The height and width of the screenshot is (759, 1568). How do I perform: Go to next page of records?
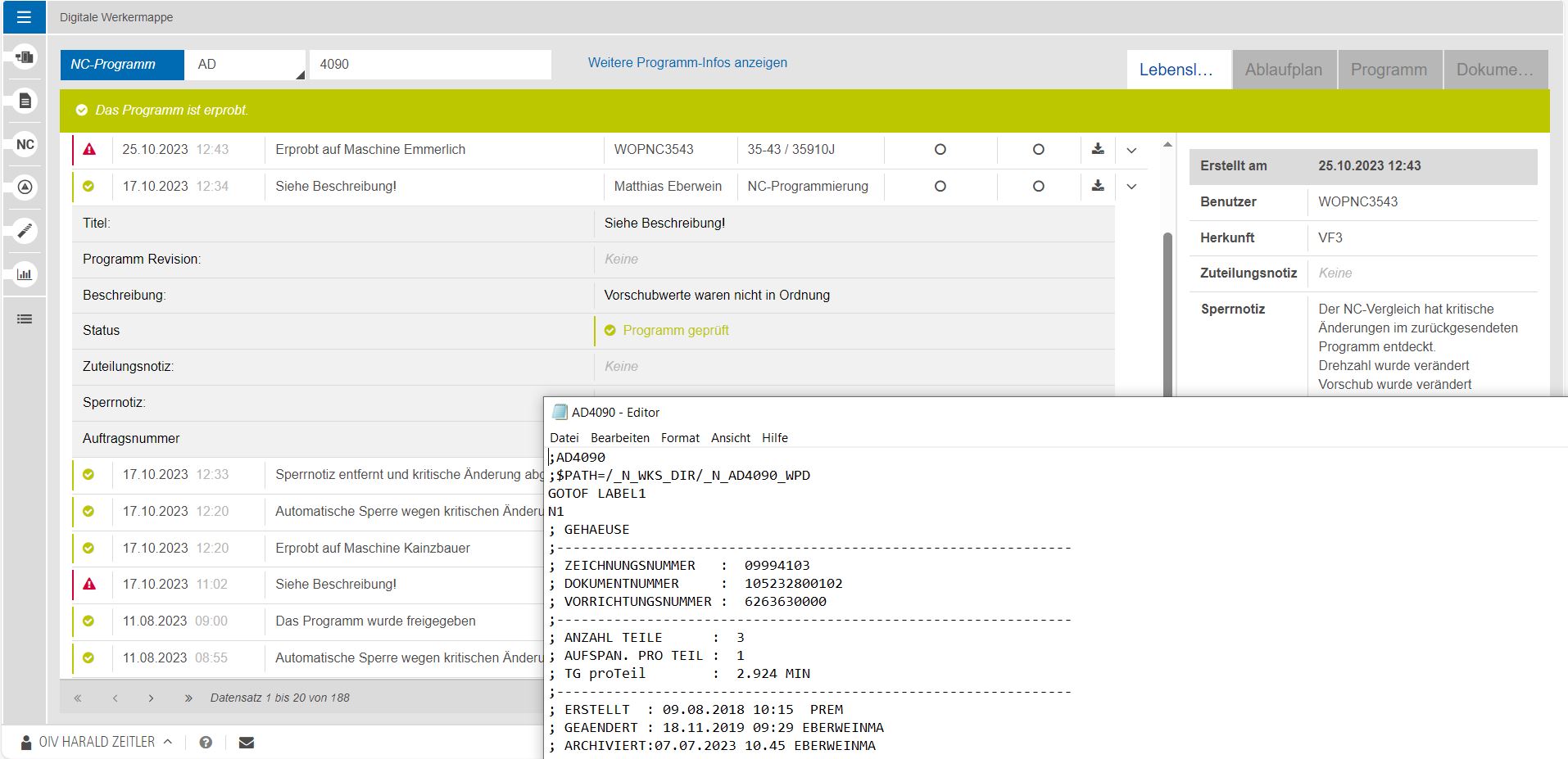tap(151, 698)
